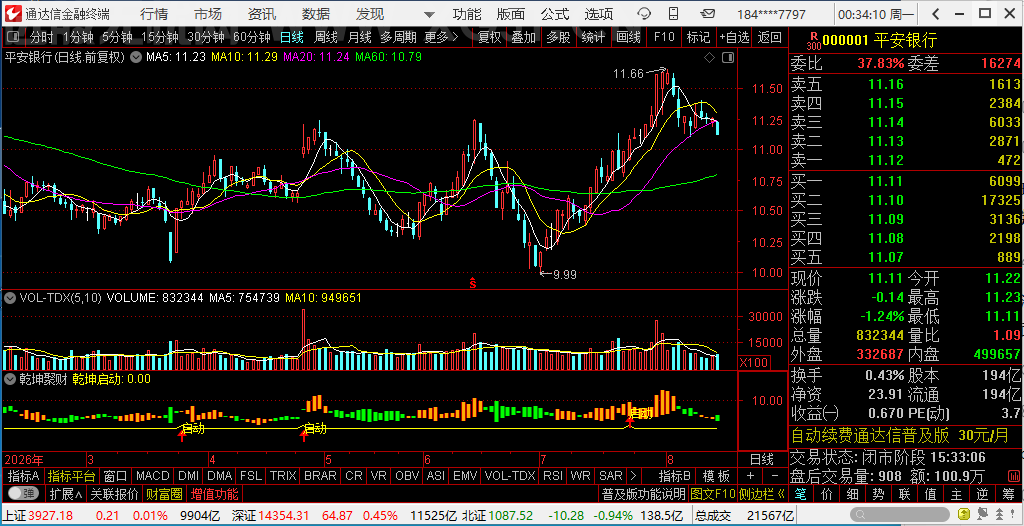Open the customer service headset icon

[x=644, y=14]
